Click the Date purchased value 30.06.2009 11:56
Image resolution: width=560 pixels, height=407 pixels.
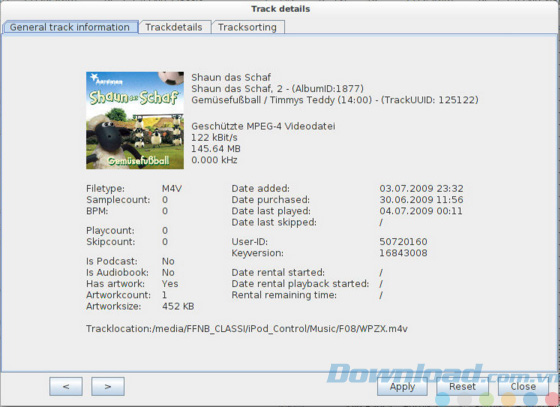click(x=421, y=200)
